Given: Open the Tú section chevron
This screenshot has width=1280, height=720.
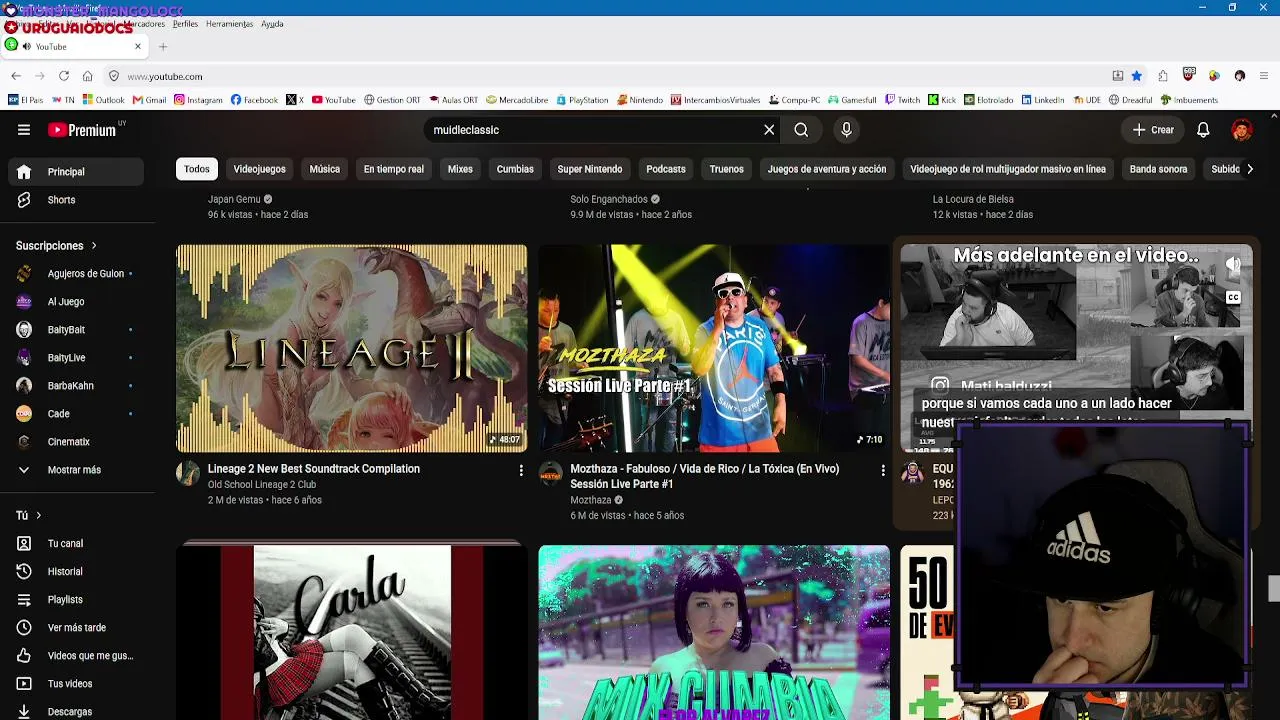Looking at the screenshot, I should [x=38, y=516].
